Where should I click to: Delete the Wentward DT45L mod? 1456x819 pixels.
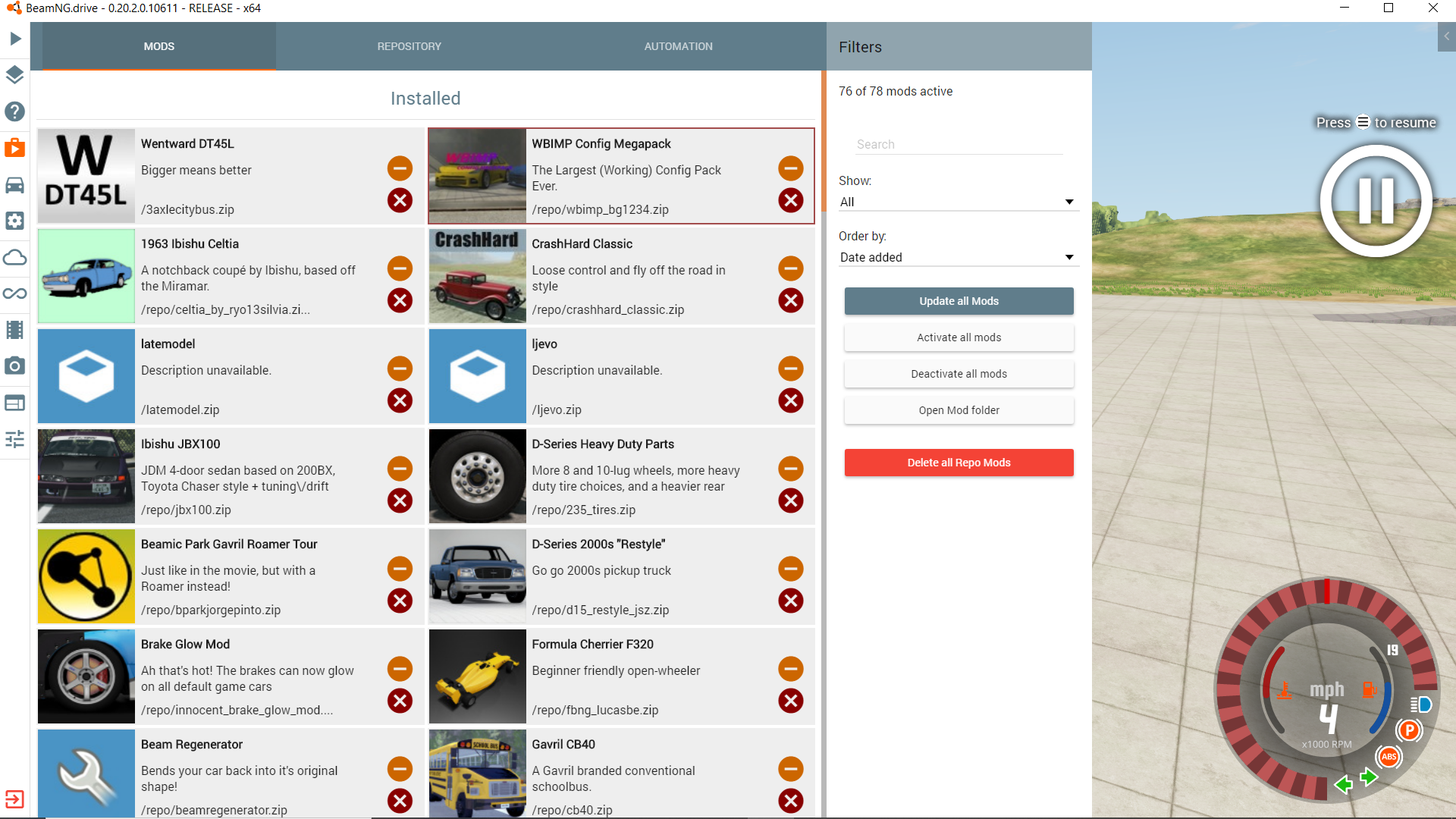pos(400,200)
